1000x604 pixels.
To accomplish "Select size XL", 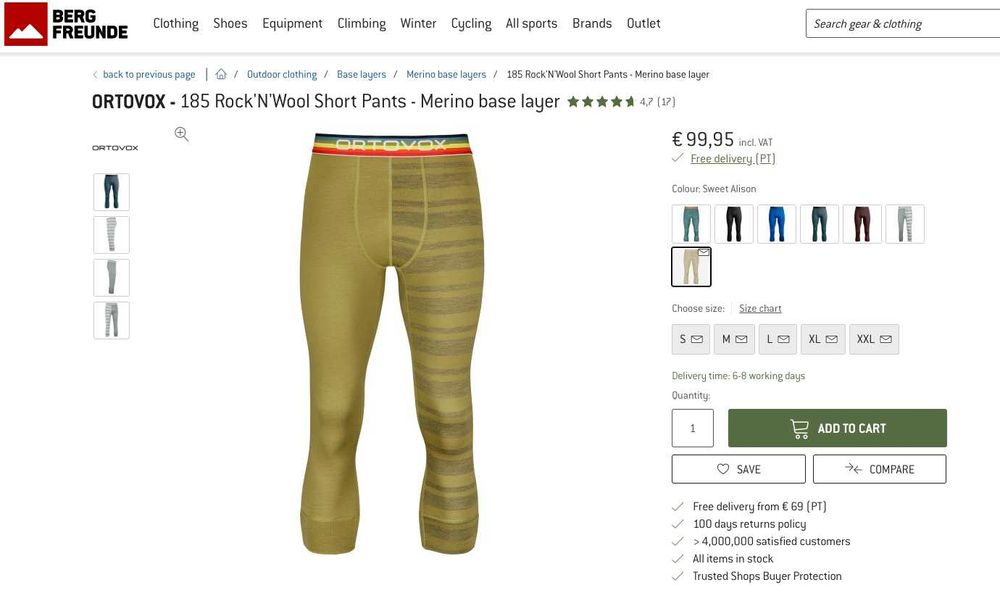I will (x=823, y=339).
